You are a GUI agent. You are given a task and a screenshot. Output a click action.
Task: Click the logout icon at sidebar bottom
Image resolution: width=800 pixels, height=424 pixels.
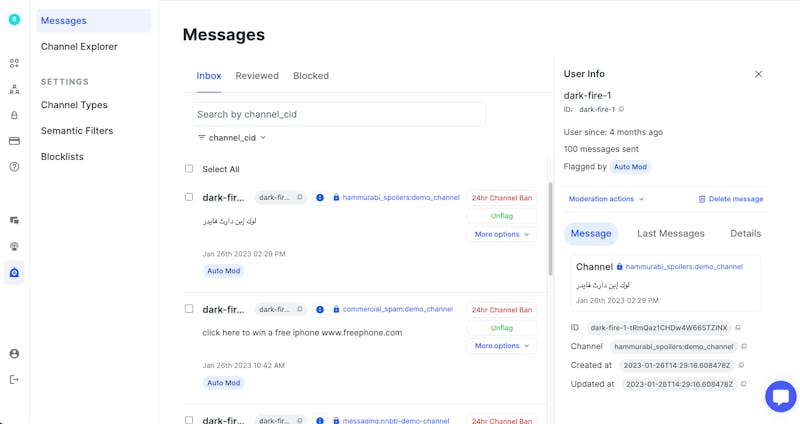coord(14,379)
